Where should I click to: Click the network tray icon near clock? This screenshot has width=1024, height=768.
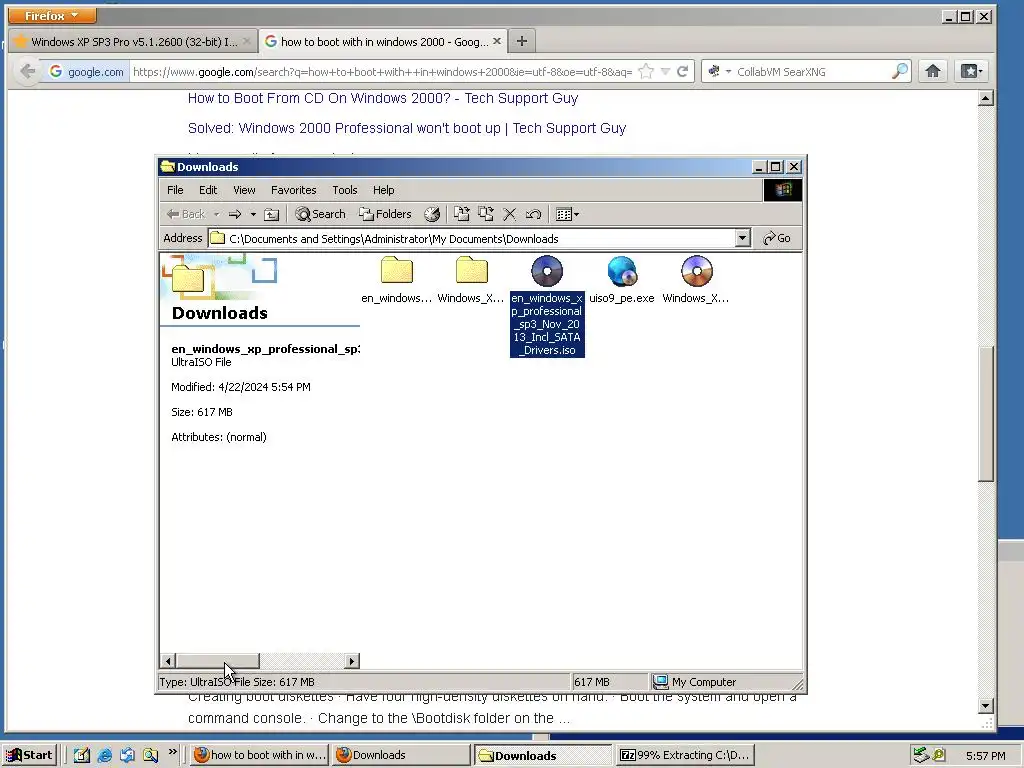click(x=921, y=755)
